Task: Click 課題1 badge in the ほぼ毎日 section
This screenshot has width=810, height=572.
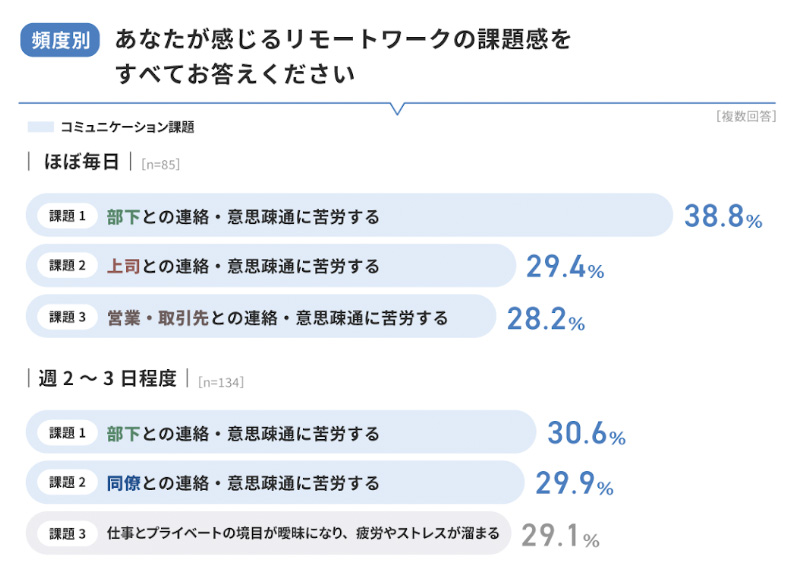Action: [x=68, y=215]
